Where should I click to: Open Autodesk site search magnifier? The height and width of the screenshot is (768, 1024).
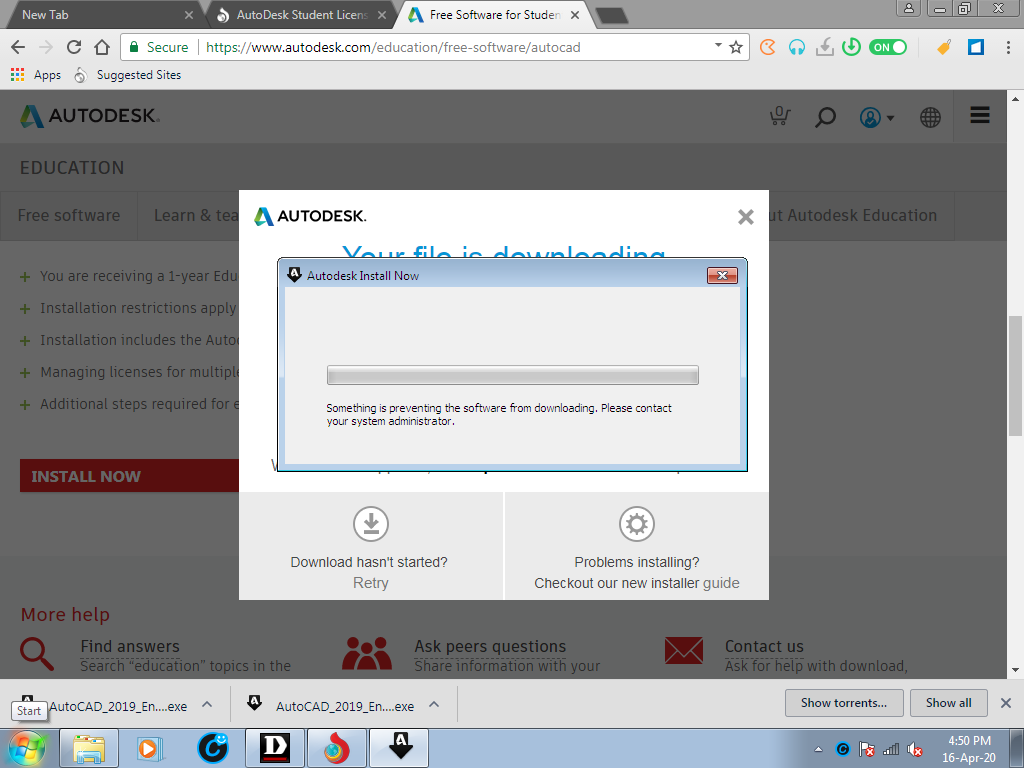825,117
